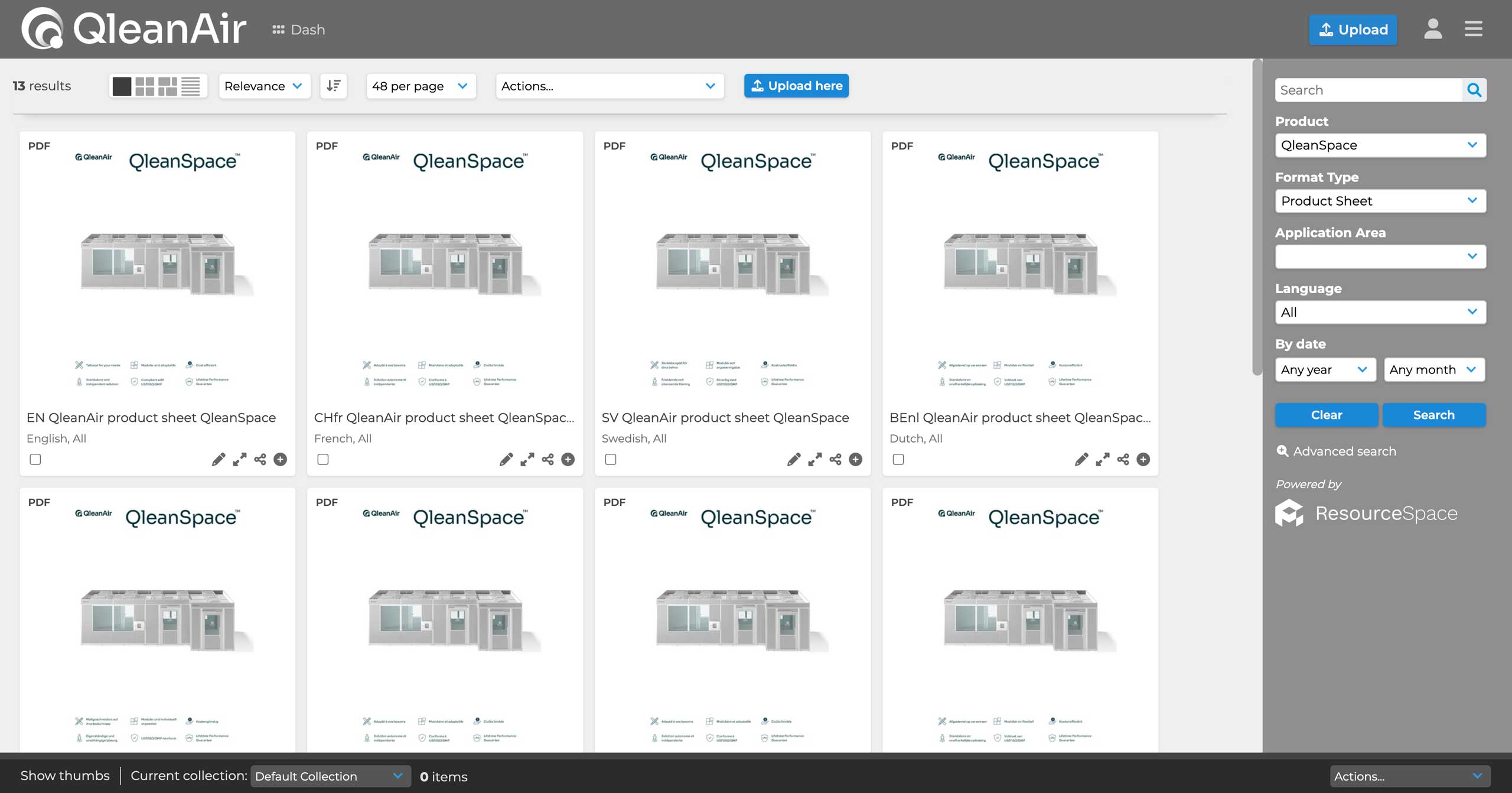The width and height of the screenshot is (1512, 793).
Task: Open the Dash menu item
Action: (299, 30)
